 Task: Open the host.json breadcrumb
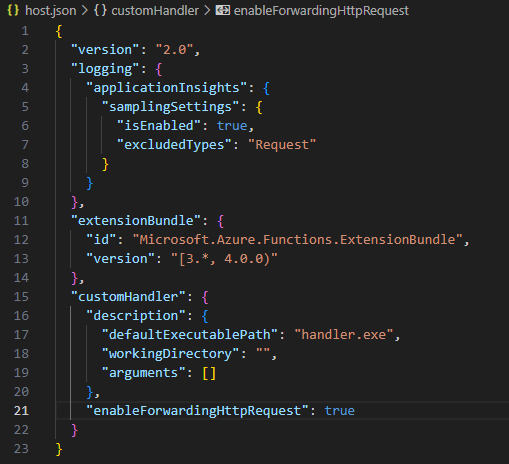(x=51, y=11)
